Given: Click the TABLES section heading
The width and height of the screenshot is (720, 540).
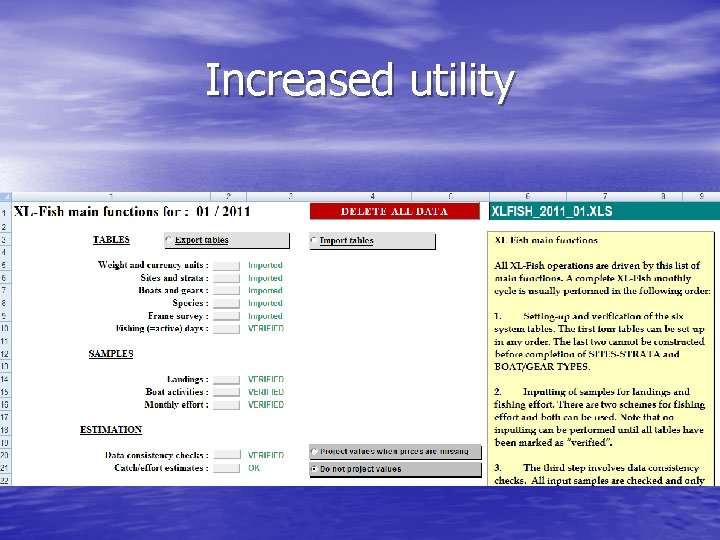Looking at the screenshot, I should [111, 240].
